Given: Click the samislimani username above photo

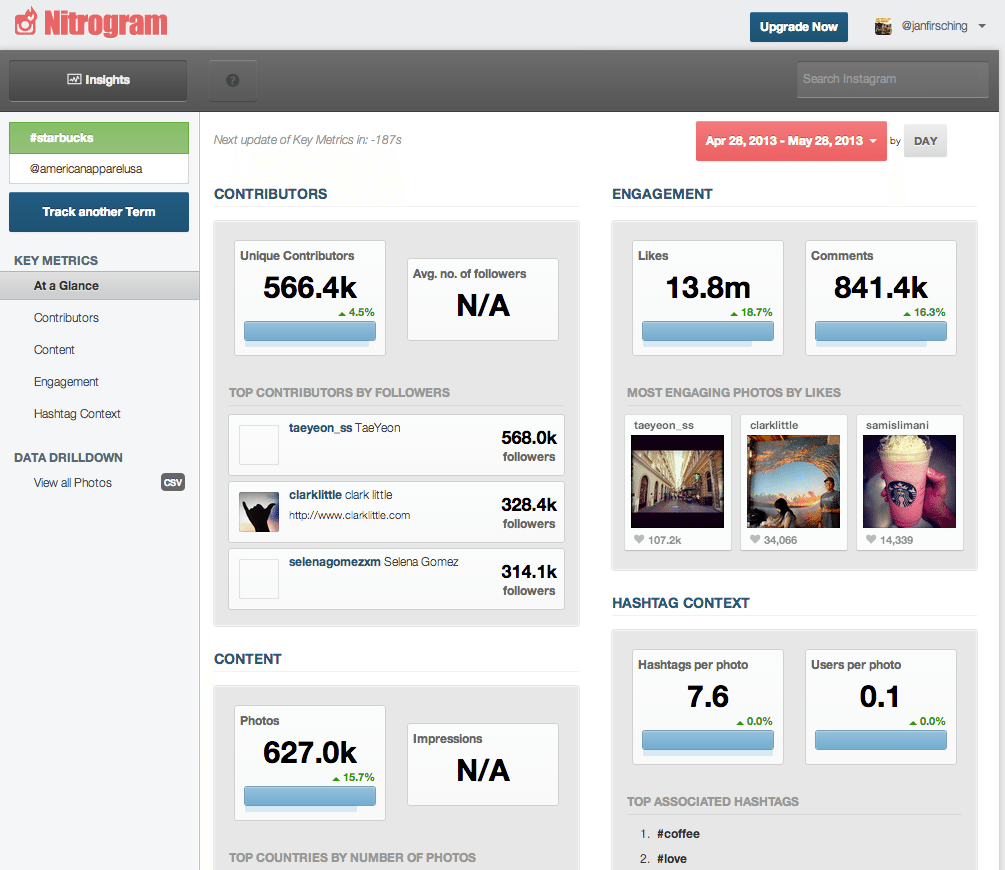Looking at the screenshot, I should click(x=897, y=425).
